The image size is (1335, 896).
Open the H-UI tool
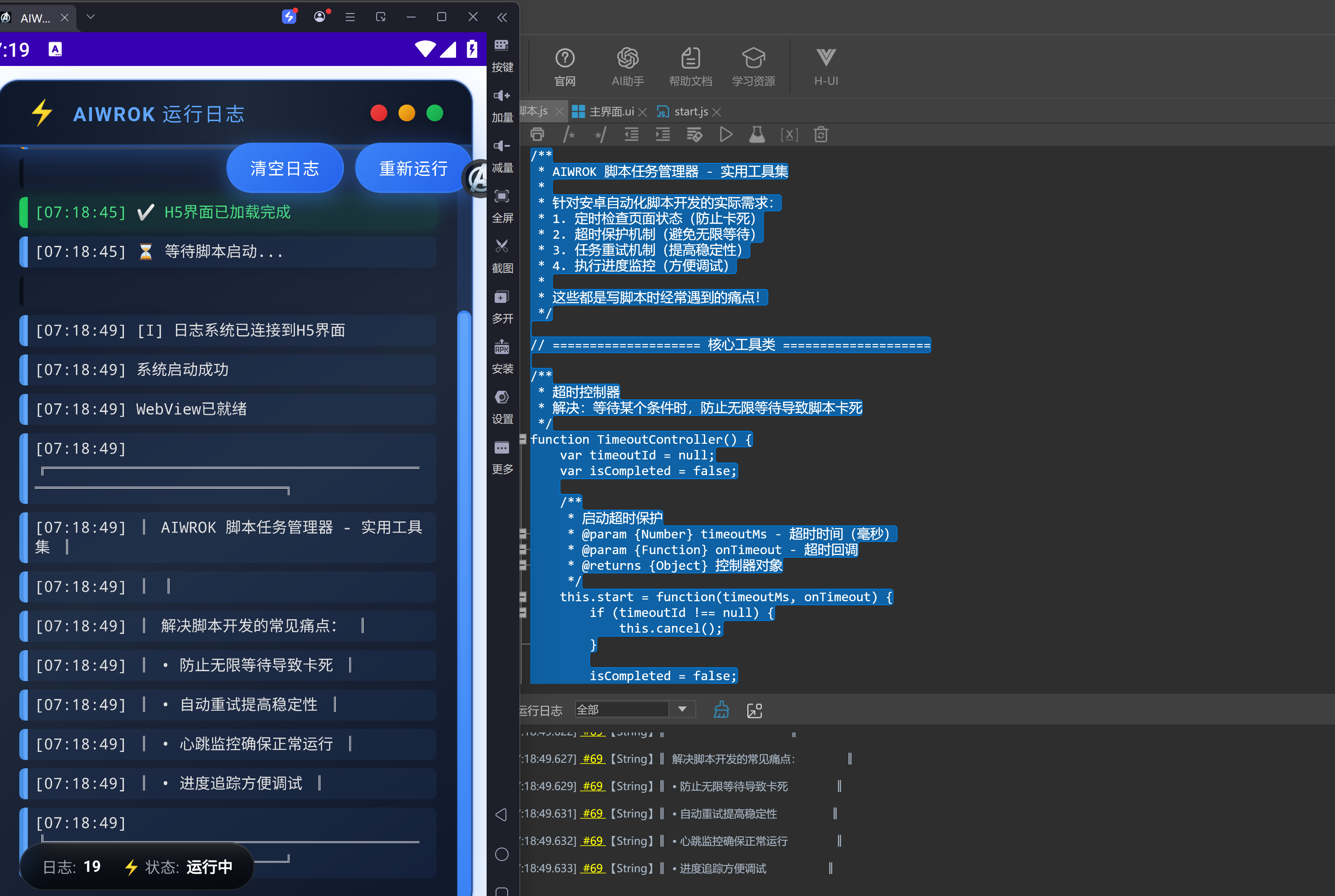[x=826, y=66]
